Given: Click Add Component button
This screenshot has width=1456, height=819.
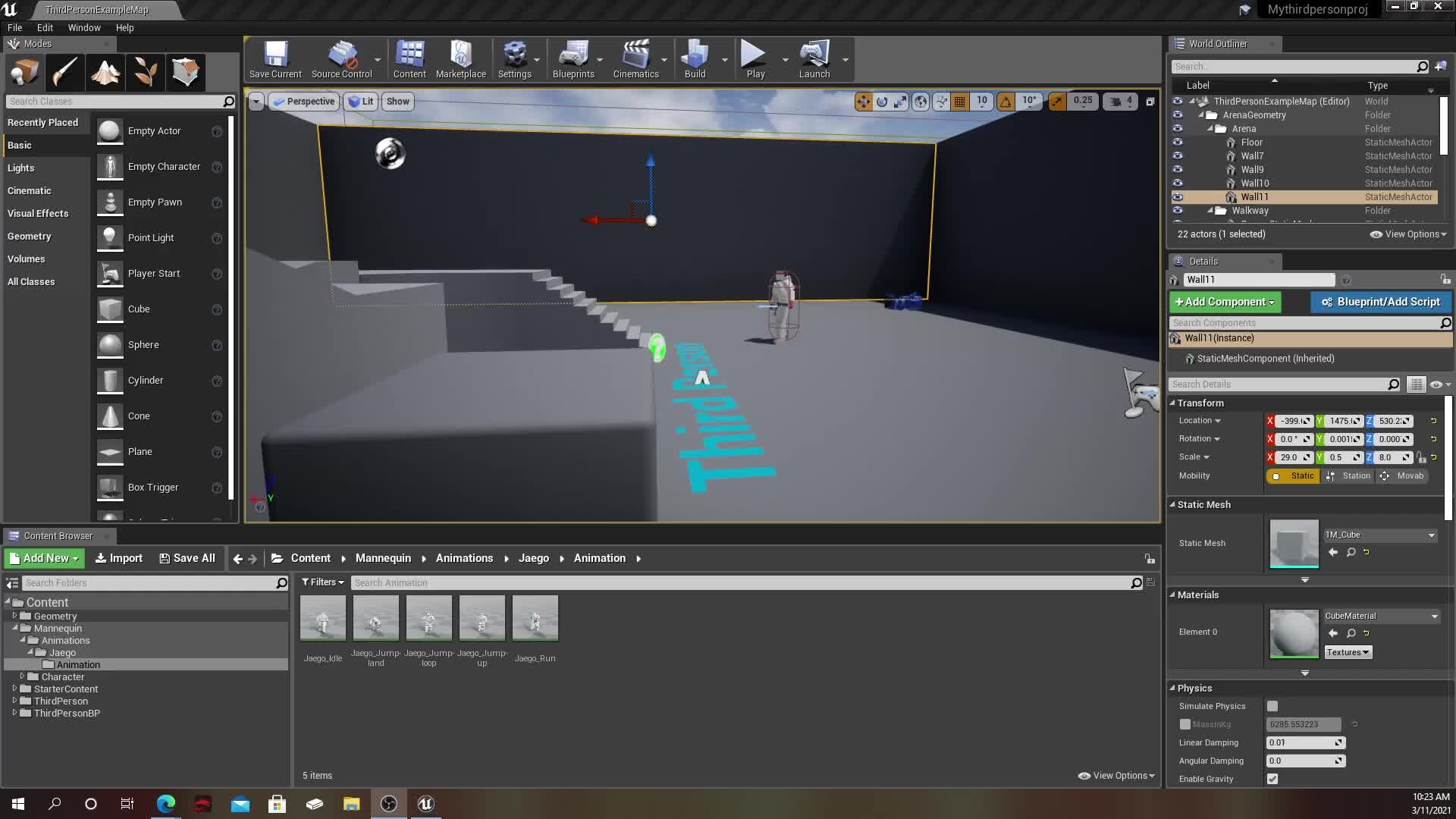Looking at the screenshot, I should coord(1224,302).
